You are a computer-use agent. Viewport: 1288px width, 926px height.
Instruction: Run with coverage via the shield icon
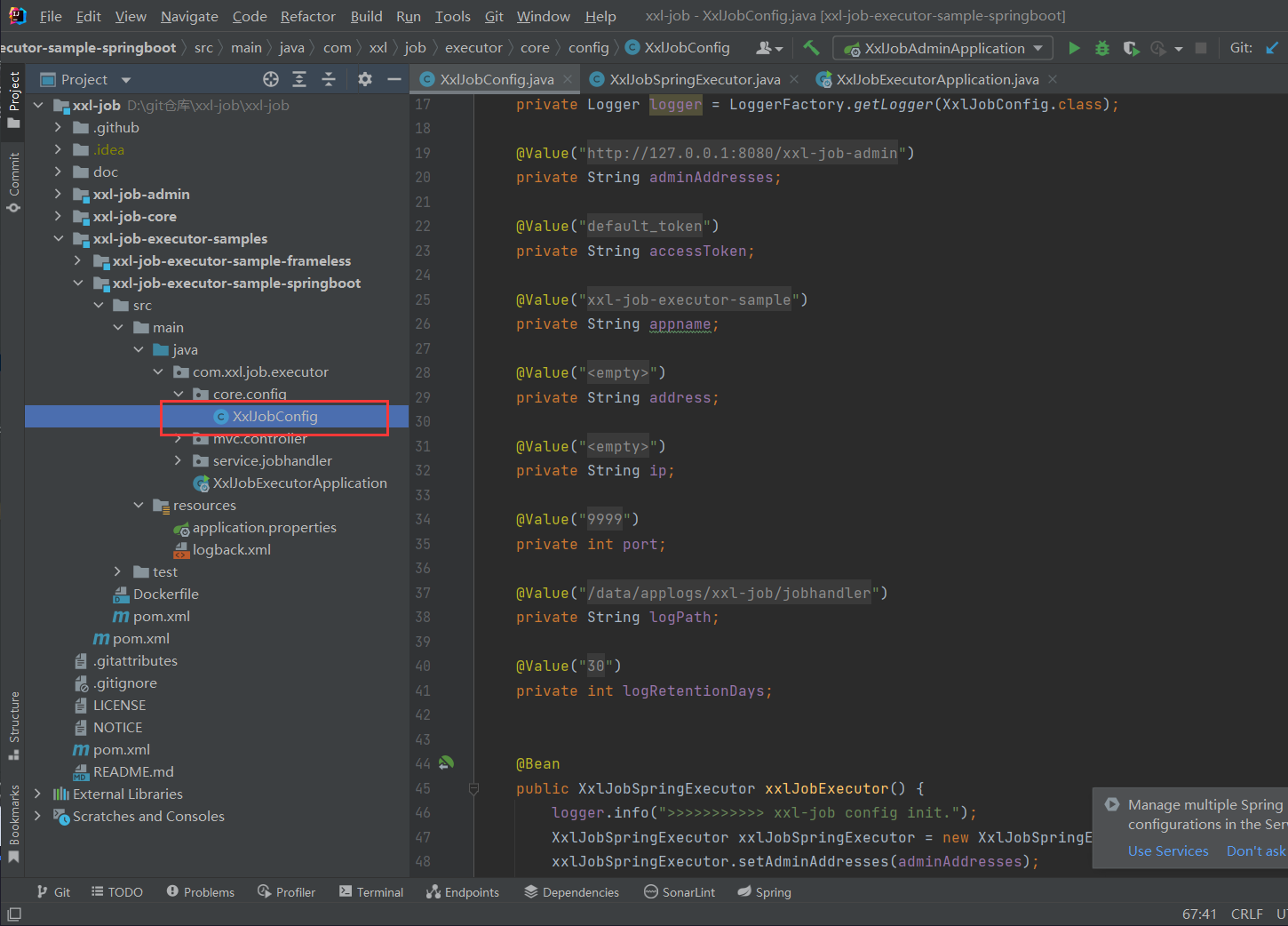point(1131,48)
